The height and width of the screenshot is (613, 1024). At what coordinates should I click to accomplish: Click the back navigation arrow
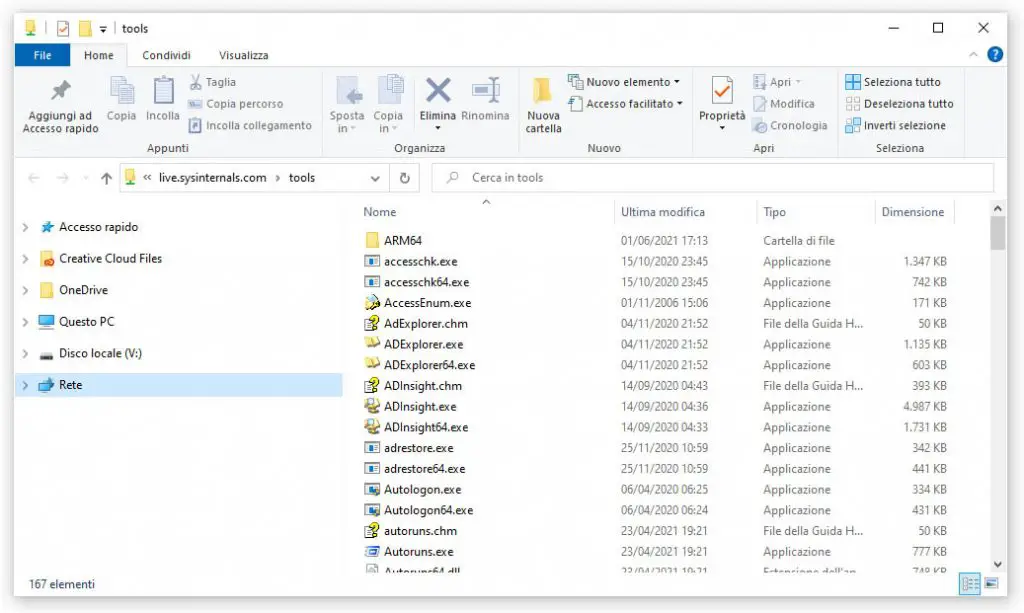[34, 178]
